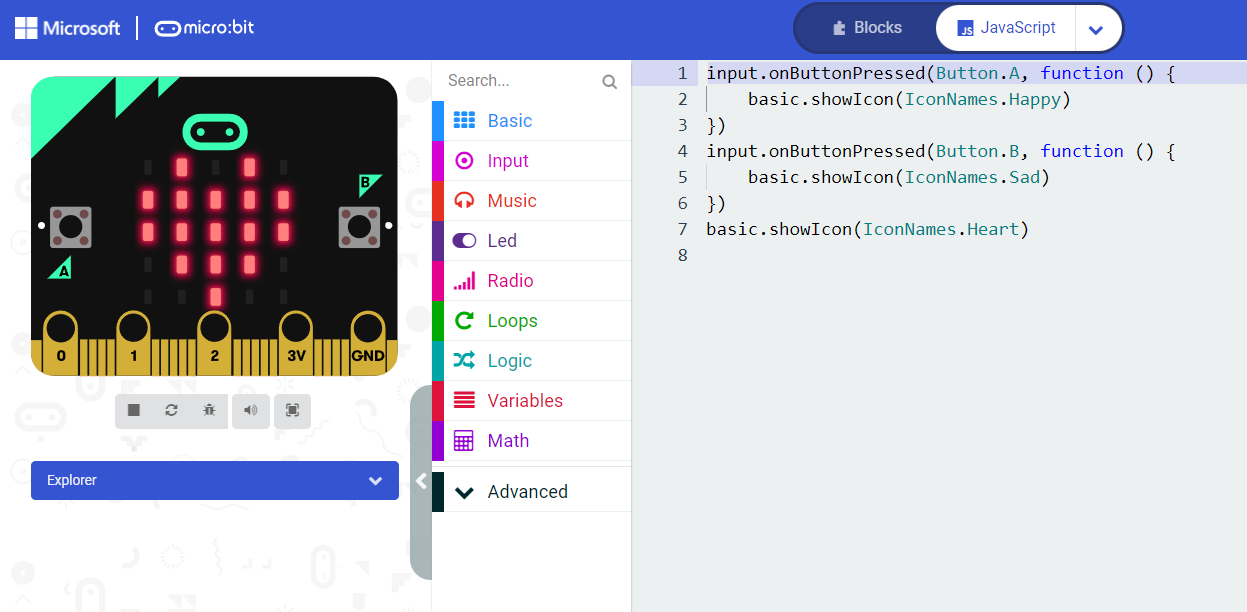The width and height of the screenshot is (1247, 612).
Task: Open the Logic toolbox category
Action: coord(531,361)
